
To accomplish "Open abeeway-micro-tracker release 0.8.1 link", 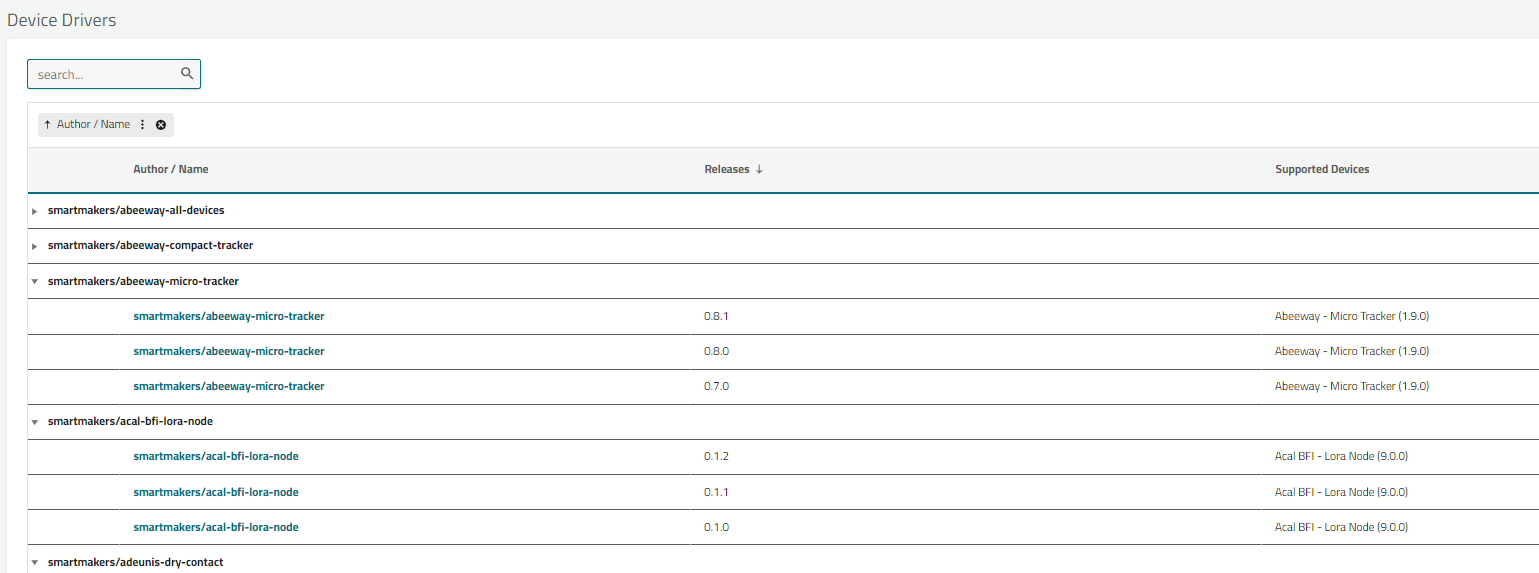I will click(229, 316).
